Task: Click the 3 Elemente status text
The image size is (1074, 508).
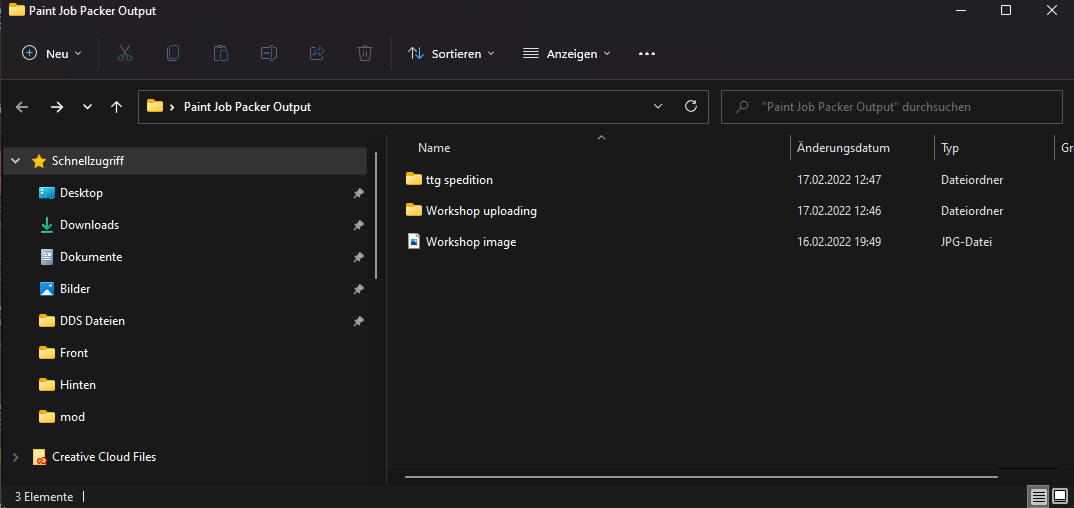Action: 44,497
